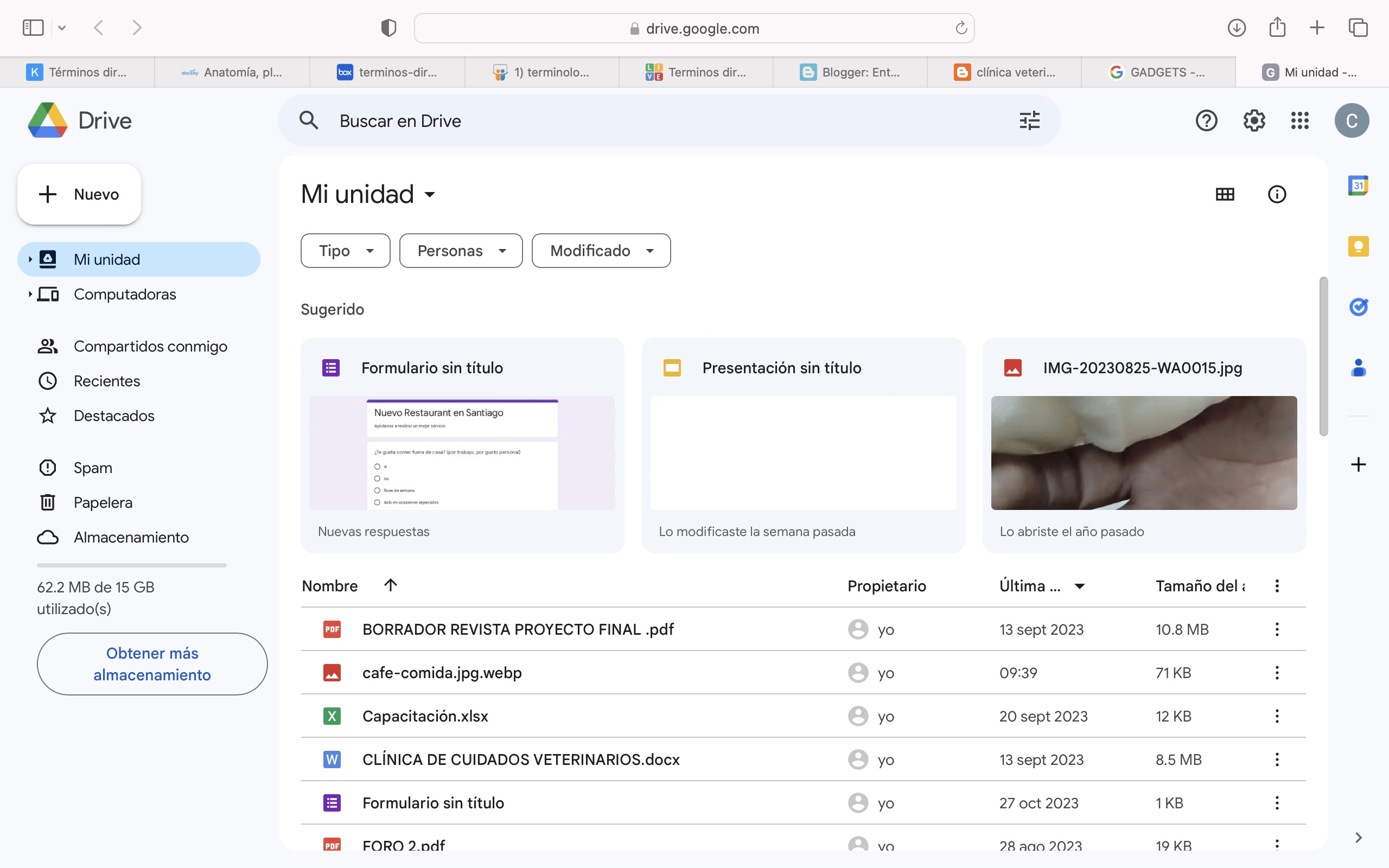Click the Nuevo button
1389x868 pixels.
tap(79, 194)
